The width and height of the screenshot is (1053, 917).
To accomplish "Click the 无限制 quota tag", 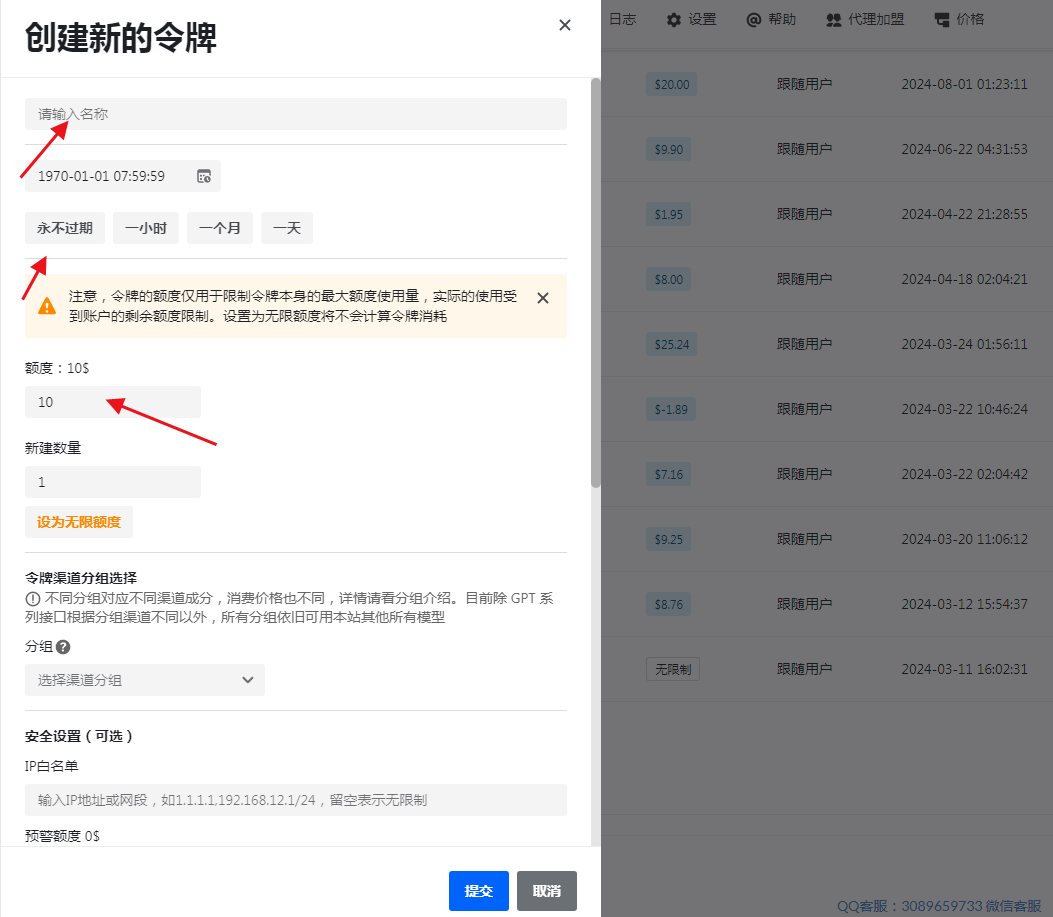I will tap(673, 669).
